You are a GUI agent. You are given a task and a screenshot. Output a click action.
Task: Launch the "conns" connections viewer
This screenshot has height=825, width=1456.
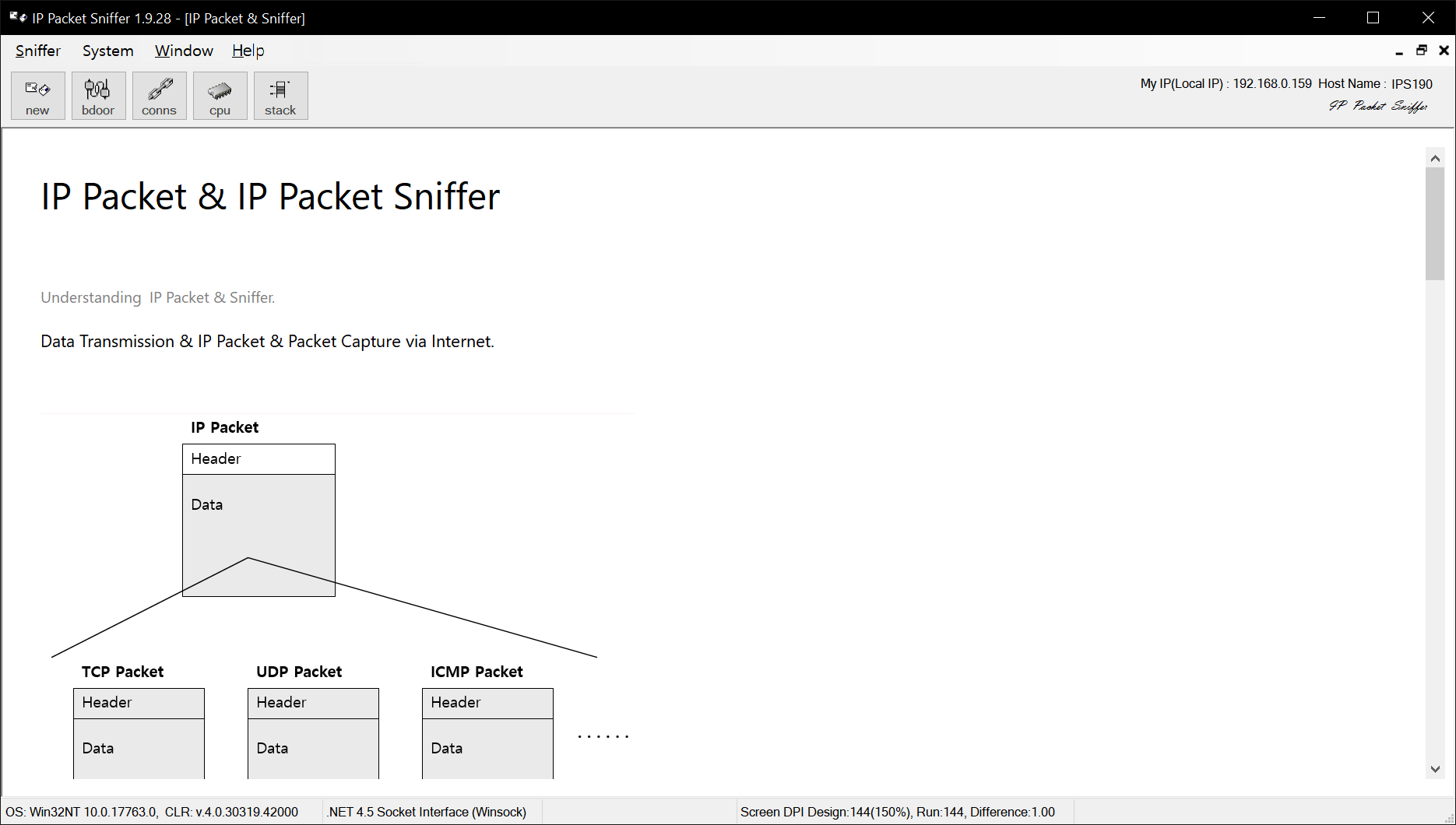pyautogui.click(x=159, y=95)
